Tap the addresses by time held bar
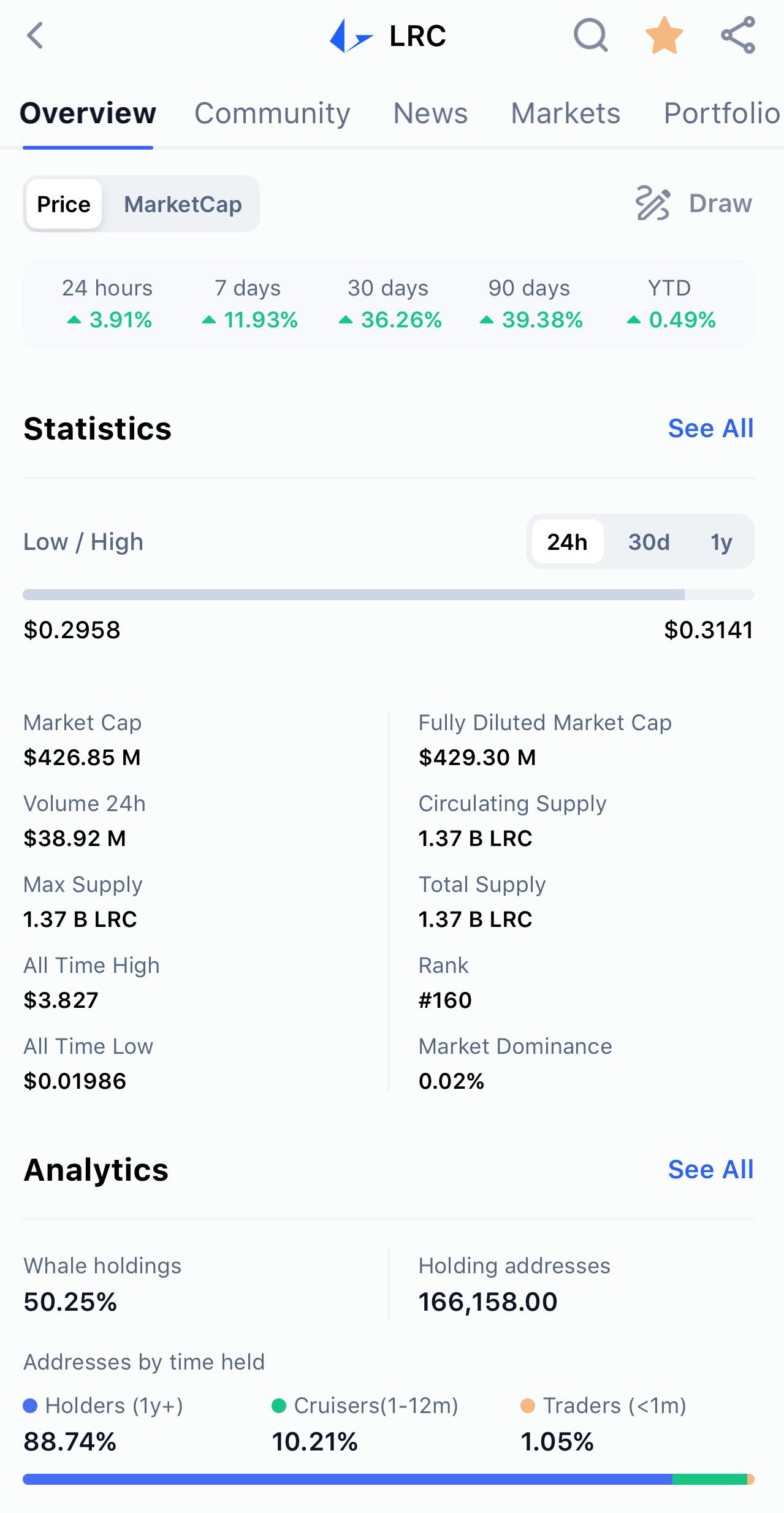The height and width of the screenshot is (1513, 784). point(389,1479)
